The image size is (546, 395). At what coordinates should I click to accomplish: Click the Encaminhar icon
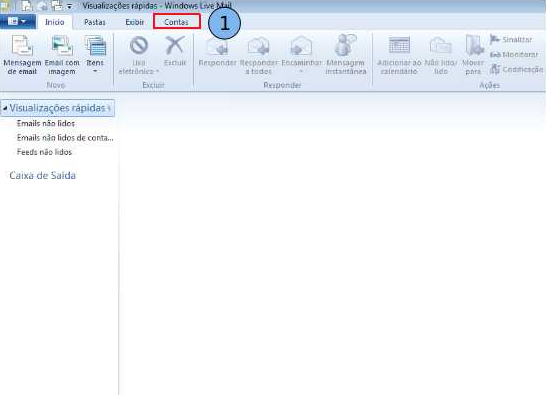coord(302,46)
